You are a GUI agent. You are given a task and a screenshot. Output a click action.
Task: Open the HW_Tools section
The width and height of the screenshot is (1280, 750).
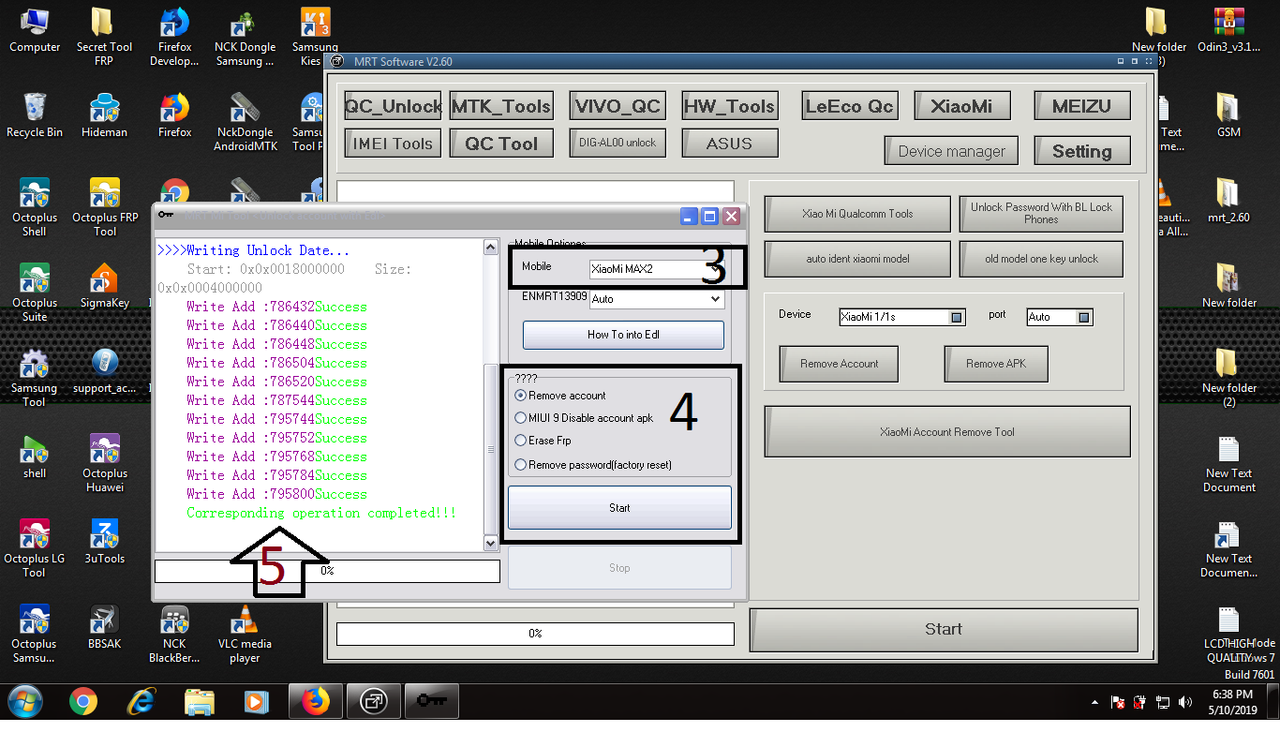(x=729, y=106)
